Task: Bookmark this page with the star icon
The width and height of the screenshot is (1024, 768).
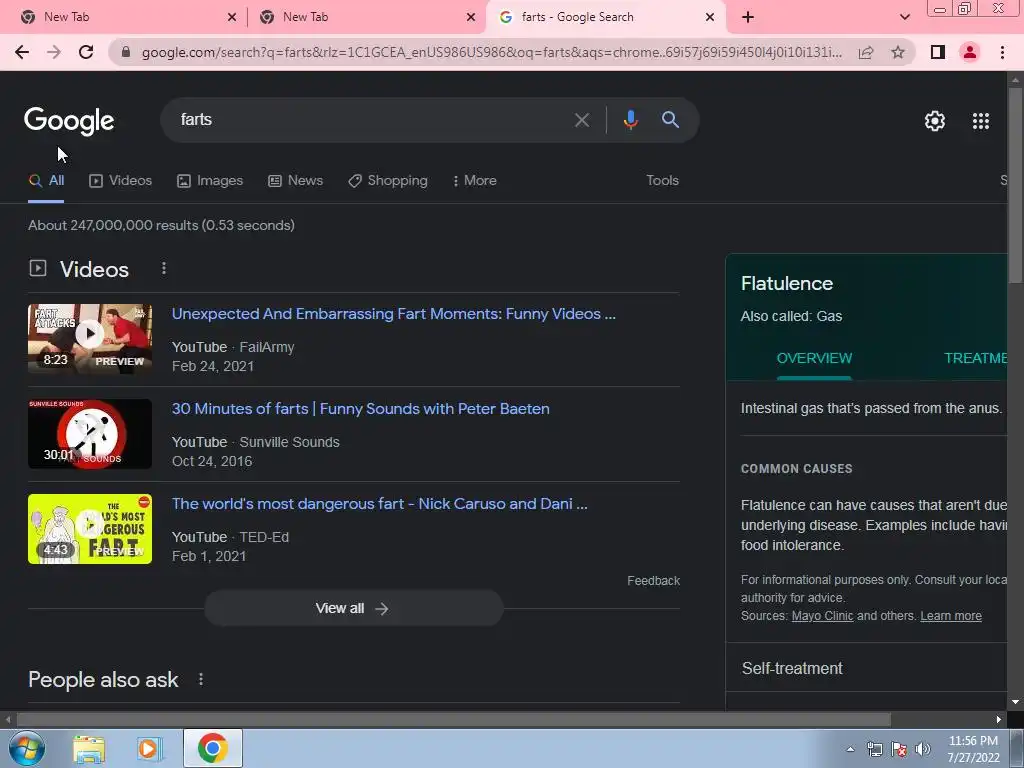Action: point(898,52)
